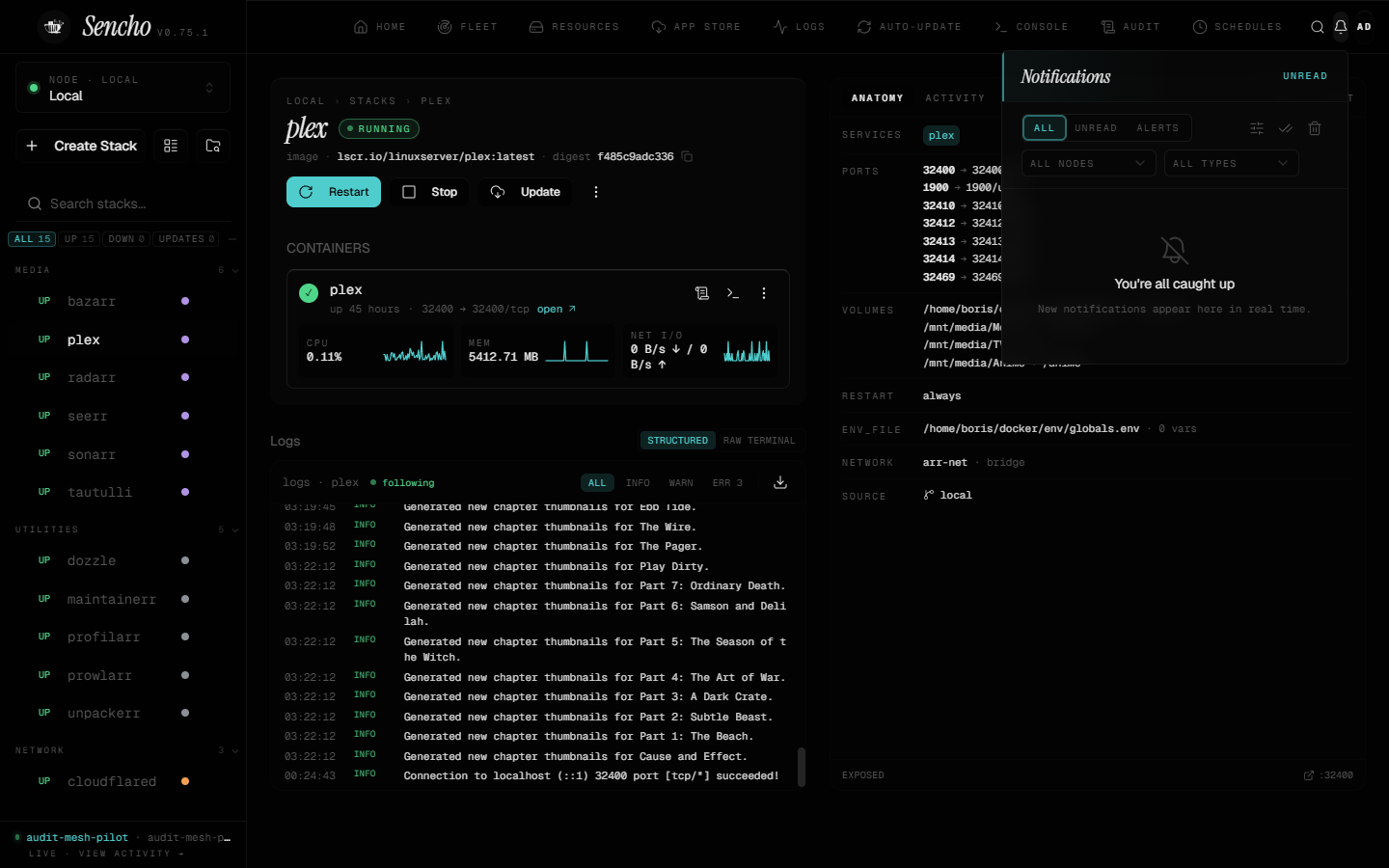The height and width of the screenshot is (868, 1389).
Task: Open plex container logs icon
Action: tap(702, 293)
